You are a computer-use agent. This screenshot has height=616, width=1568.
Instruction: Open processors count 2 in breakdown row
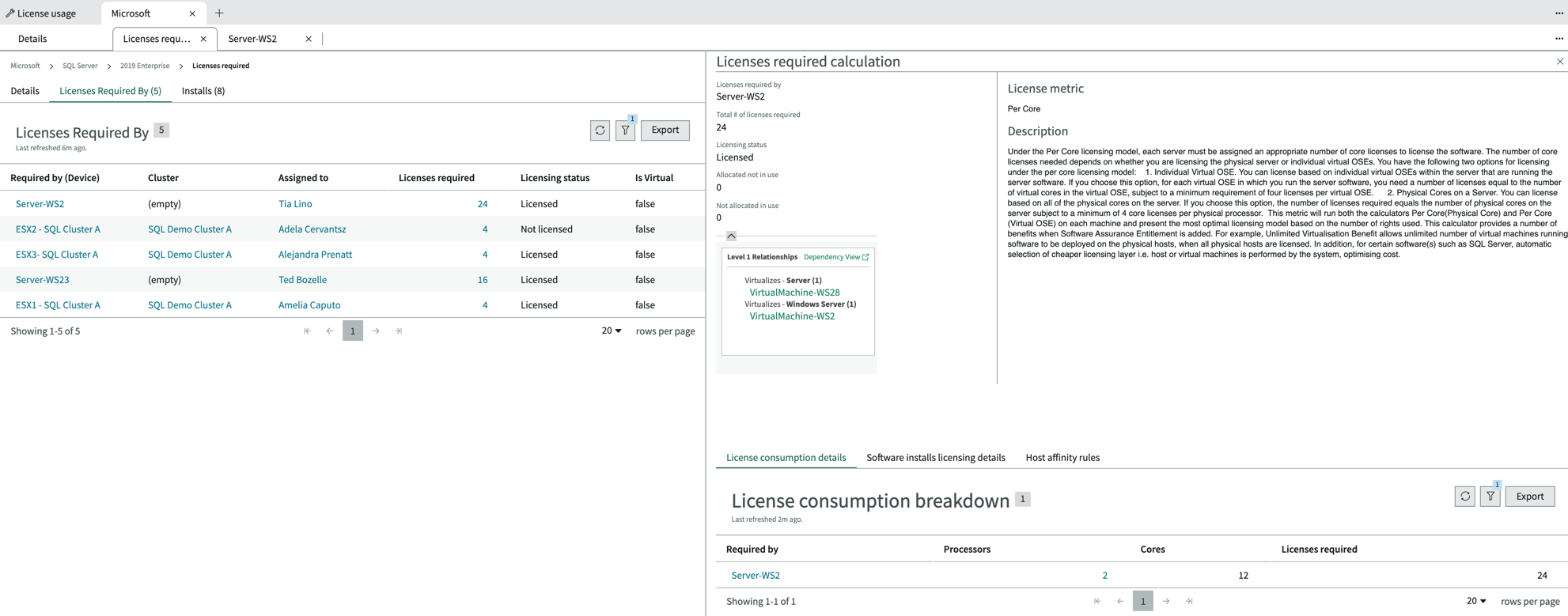(x=1104, y=576)
